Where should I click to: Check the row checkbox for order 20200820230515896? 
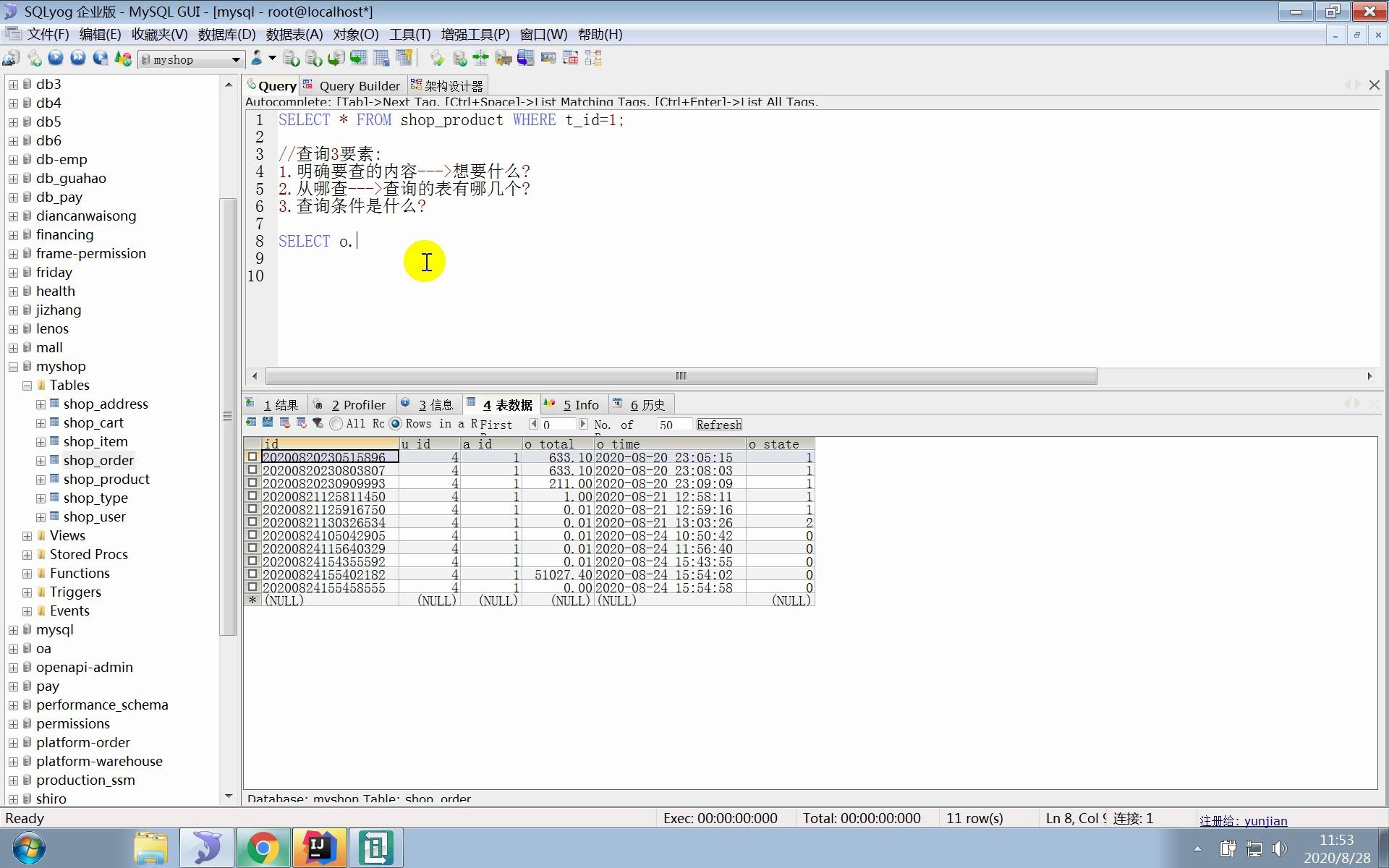pos(252,457)
